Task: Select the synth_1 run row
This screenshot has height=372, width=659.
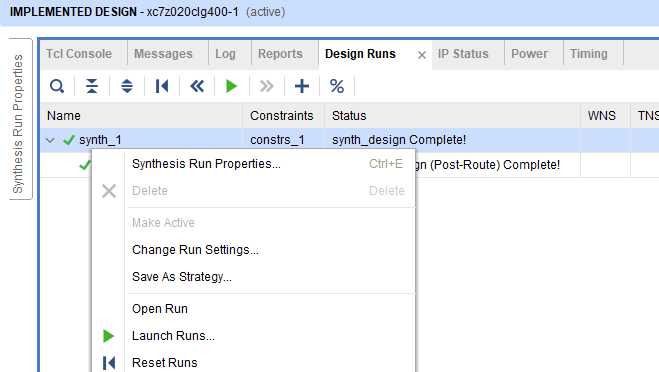Action: [350, 140]
